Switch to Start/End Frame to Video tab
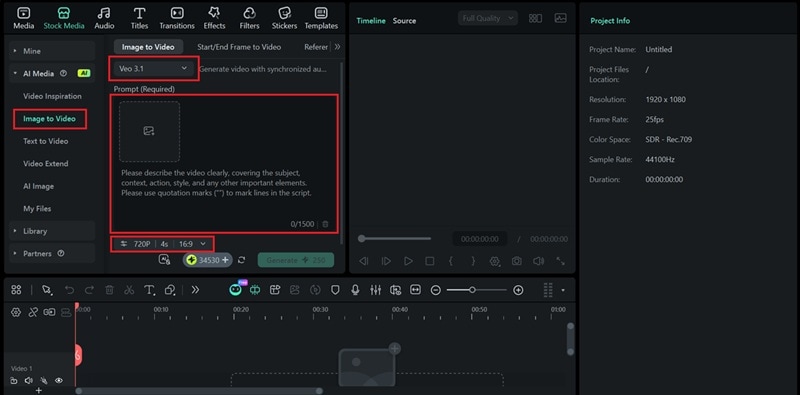Image resolution: width=800 pixels, height=395 pixels. pyautogui.click(x=239, y=47)
